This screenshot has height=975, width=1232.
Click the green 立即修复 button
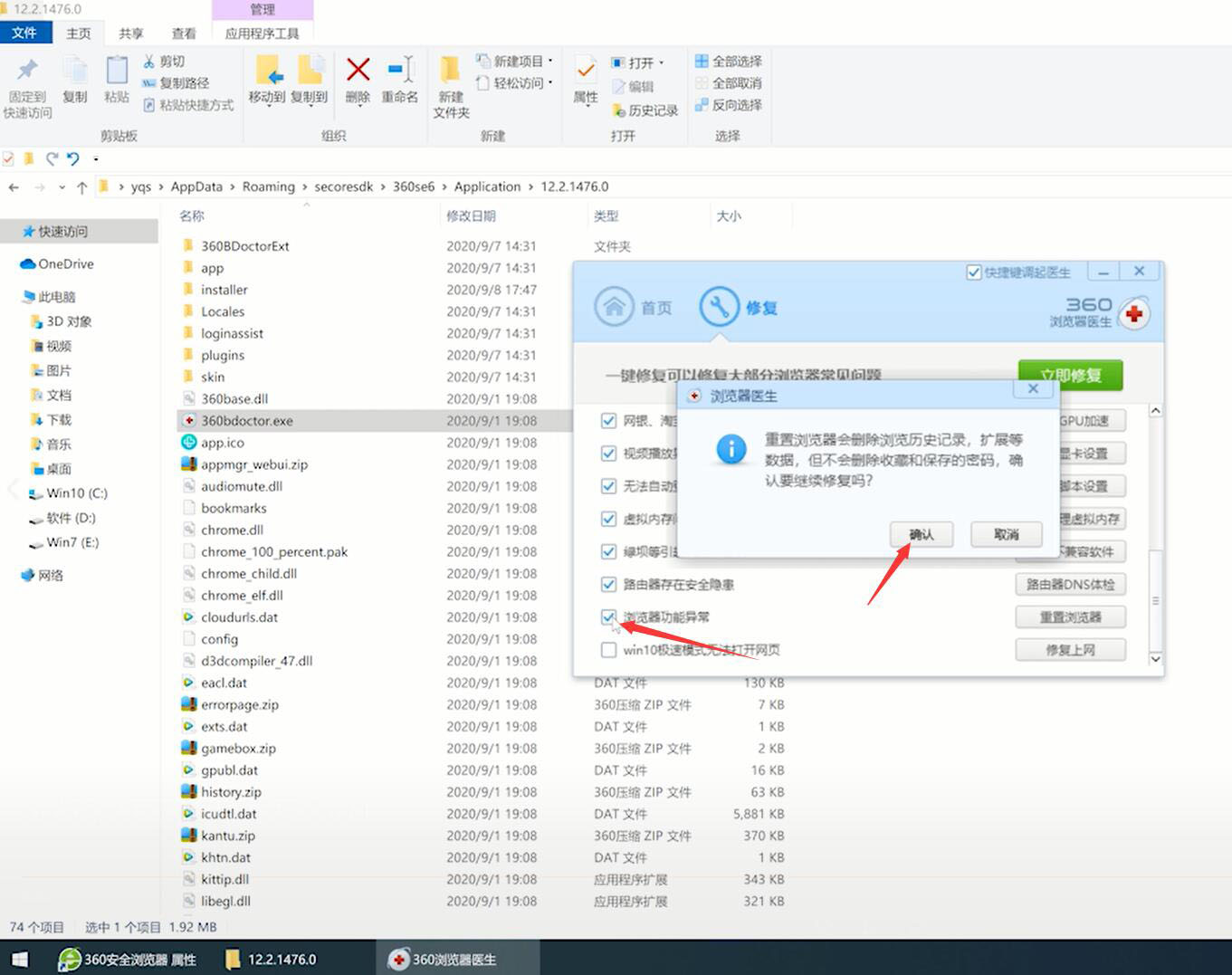click(1071, 375)
